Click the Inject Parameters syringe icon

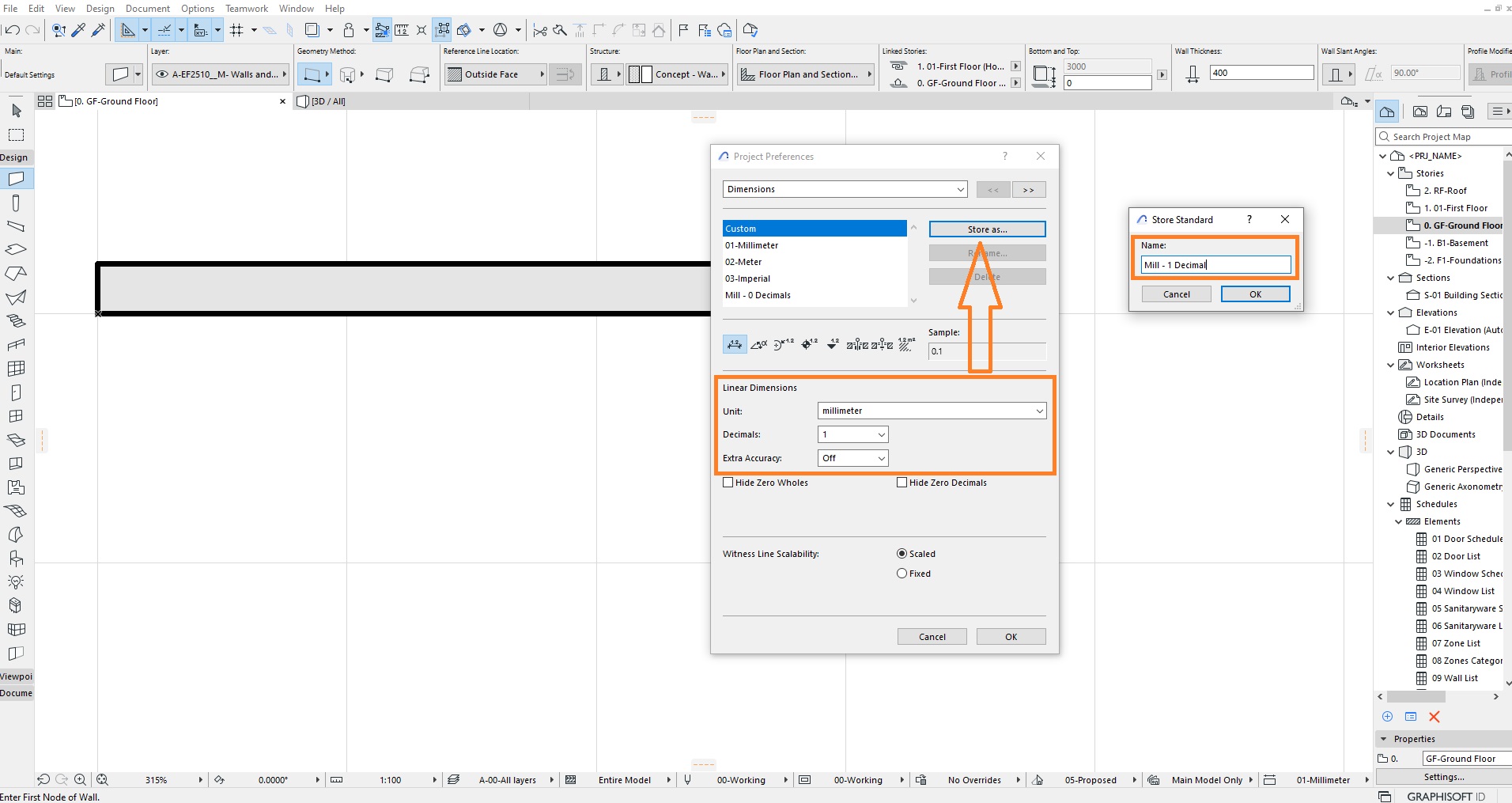(99, 30)
